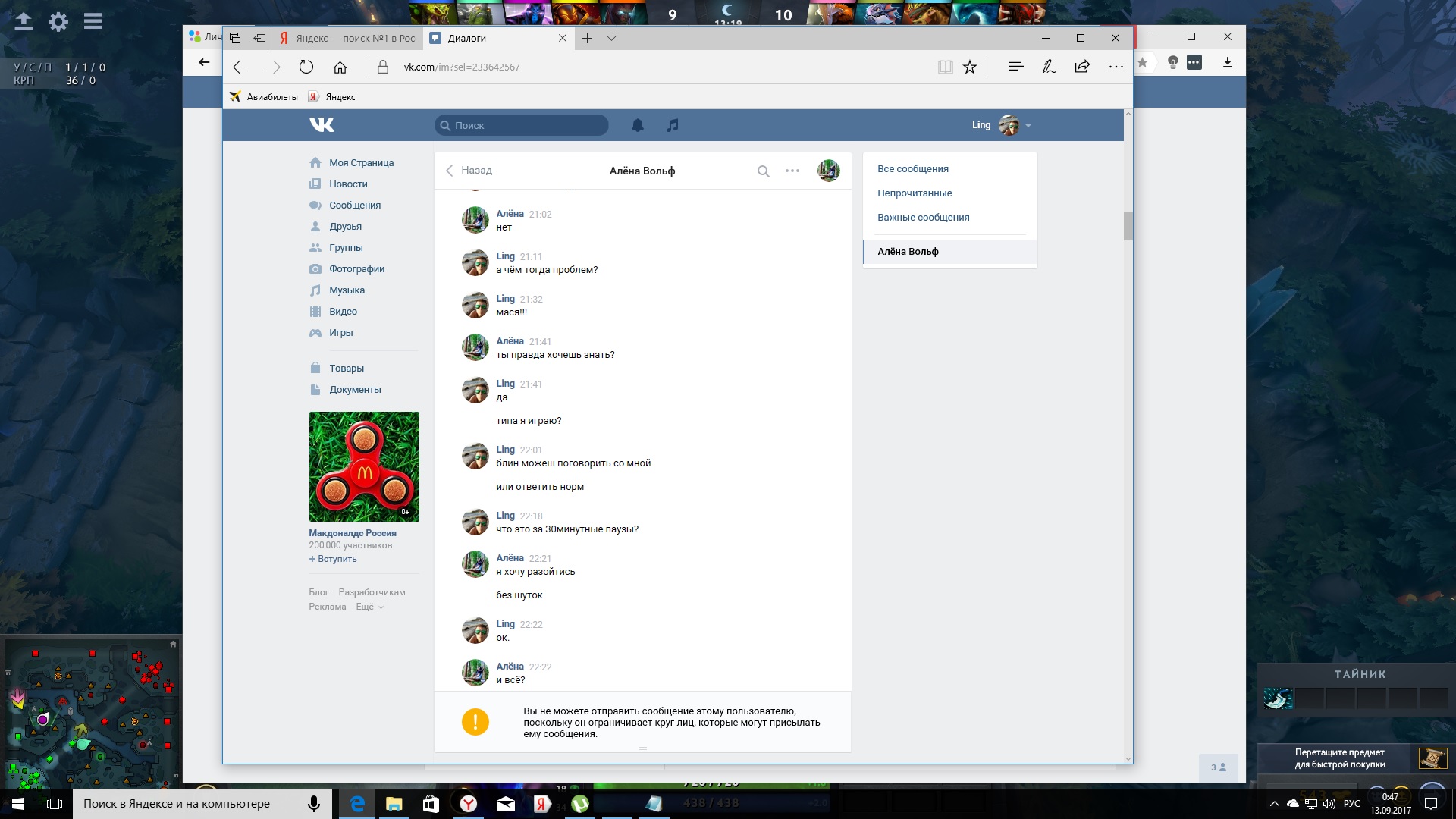Click the Yandex taskbar search box
1456x819 pixels.
point(202,804)
